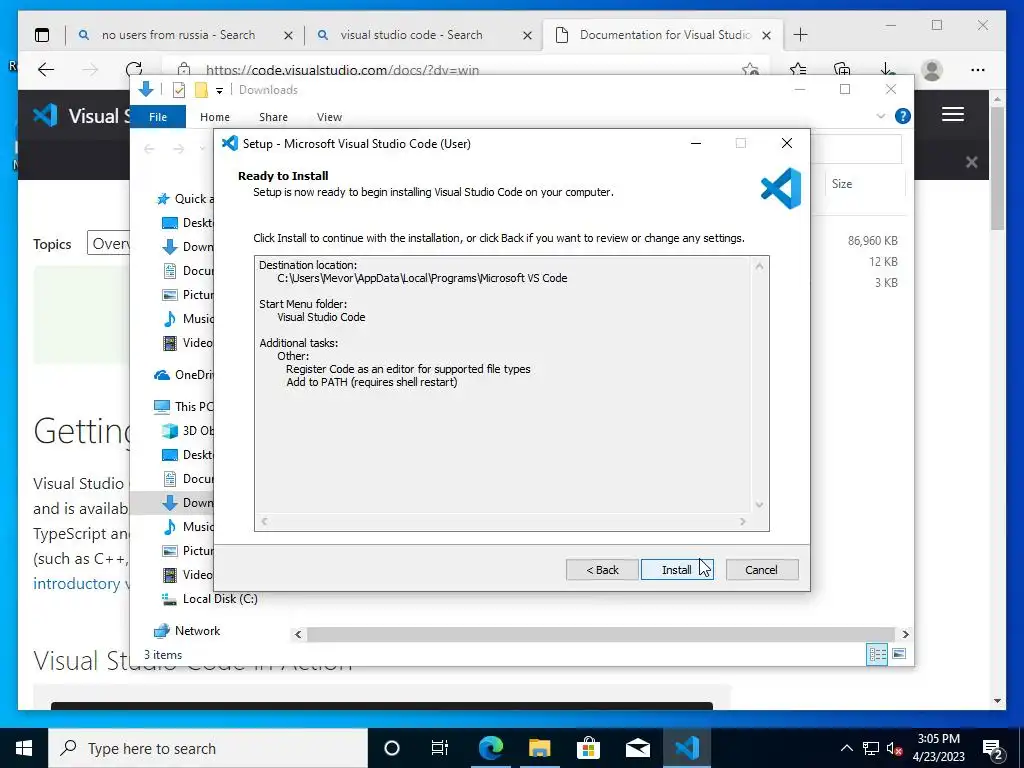
Task: Show hidden system tray icons
Action: coord(846,748)
